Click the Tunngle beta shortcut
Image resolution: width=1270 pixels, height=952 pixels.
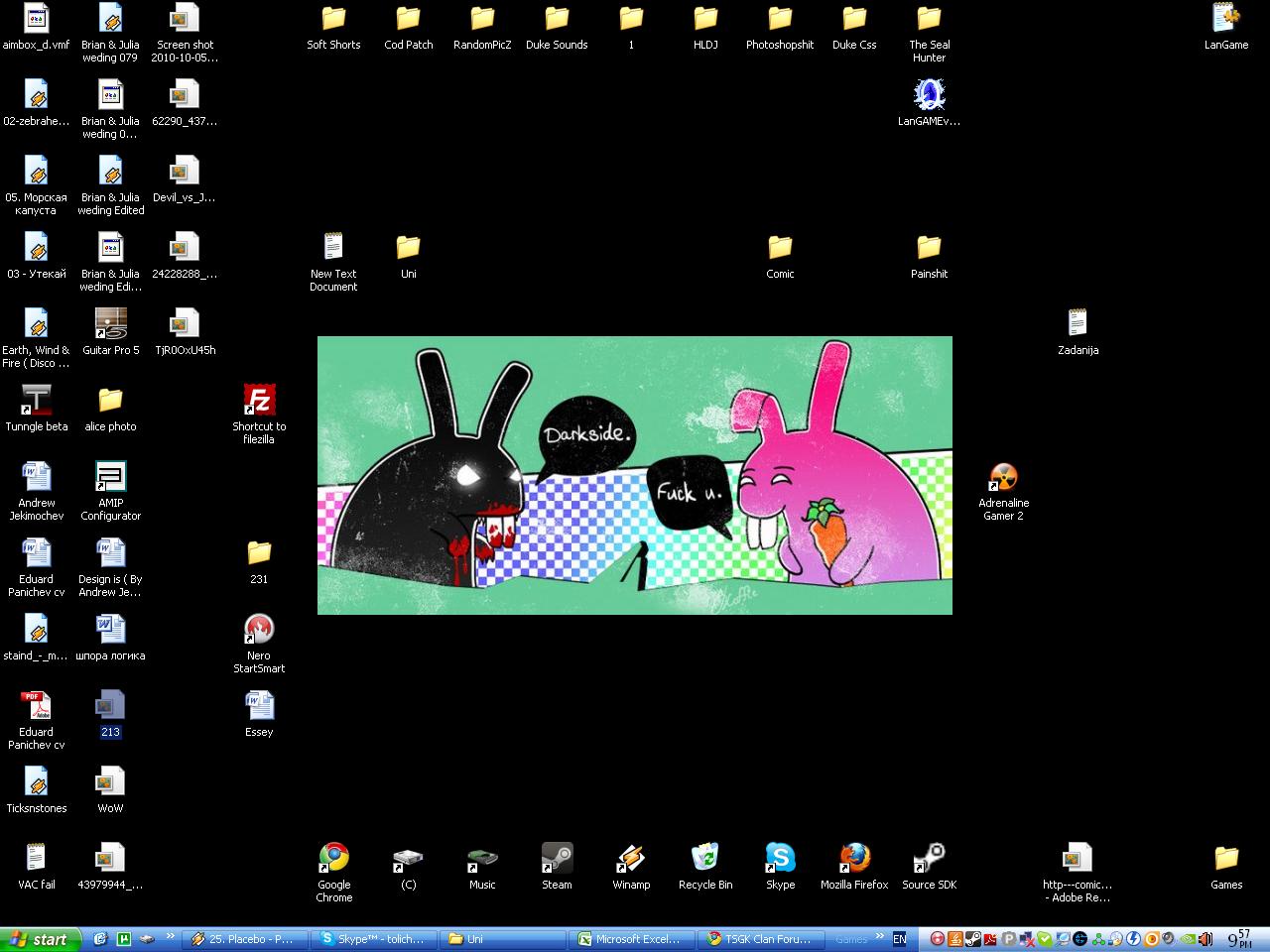click(x=36, y=401)
